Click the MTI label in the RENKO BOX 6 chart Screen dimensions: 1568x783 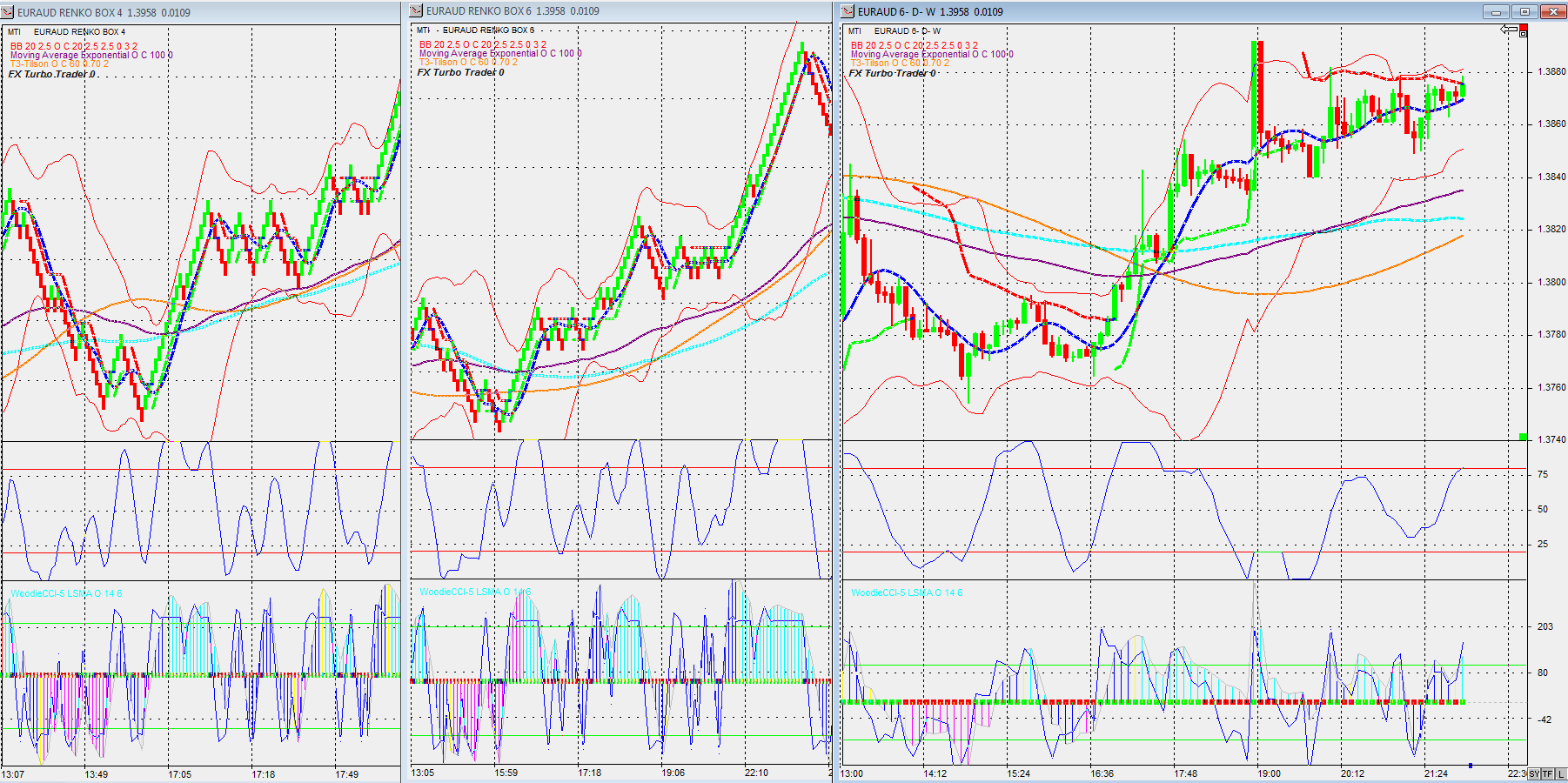423,30
